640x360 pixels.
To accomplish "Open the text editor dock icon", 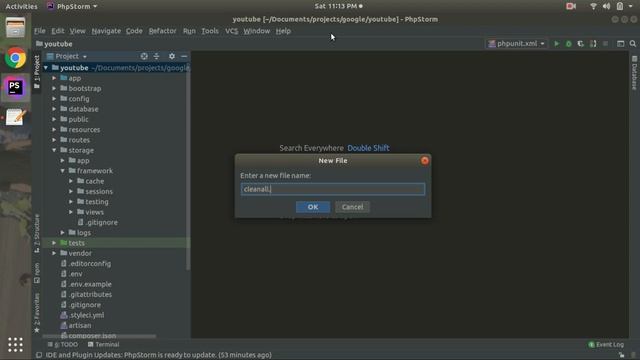I will [x=16, y=117].
